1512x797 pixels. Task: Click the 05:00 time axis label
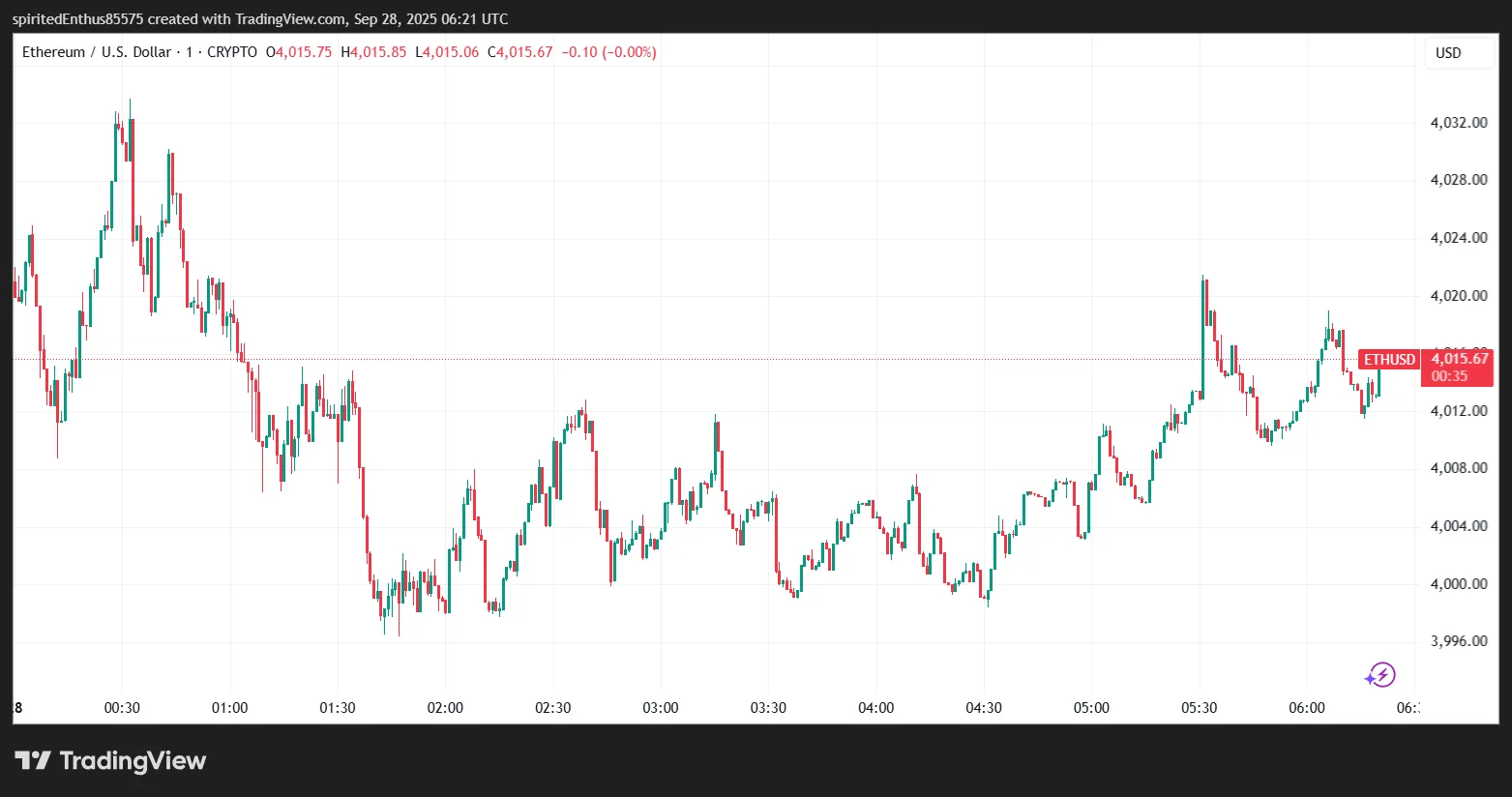point(1091,708)
